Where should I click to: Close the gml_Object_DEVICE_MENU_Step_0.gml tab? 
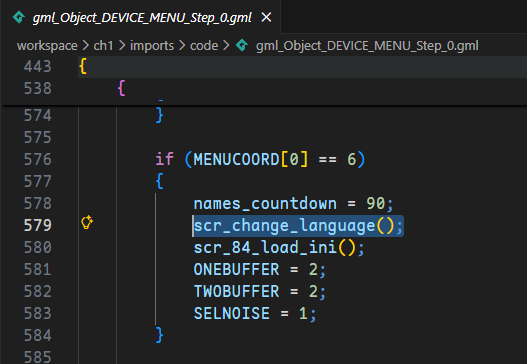point(266,17)
